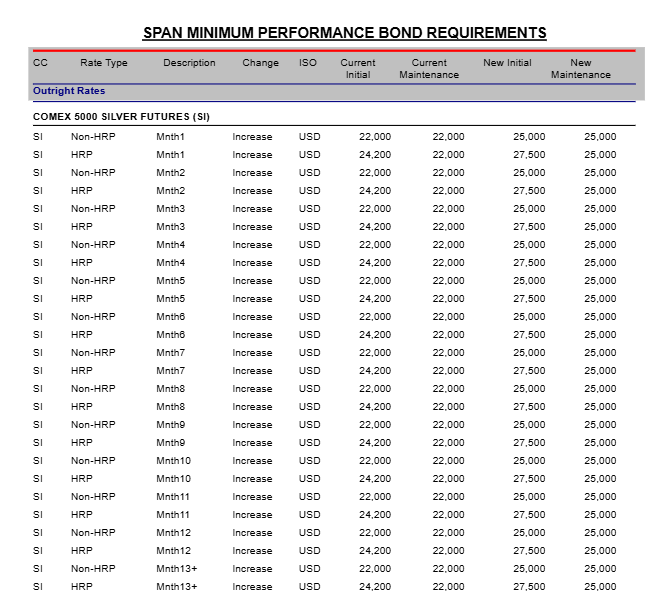Select the 'Rate Type' column header
This screenshot has height=610, width=672.
click(x=104, y=63)
